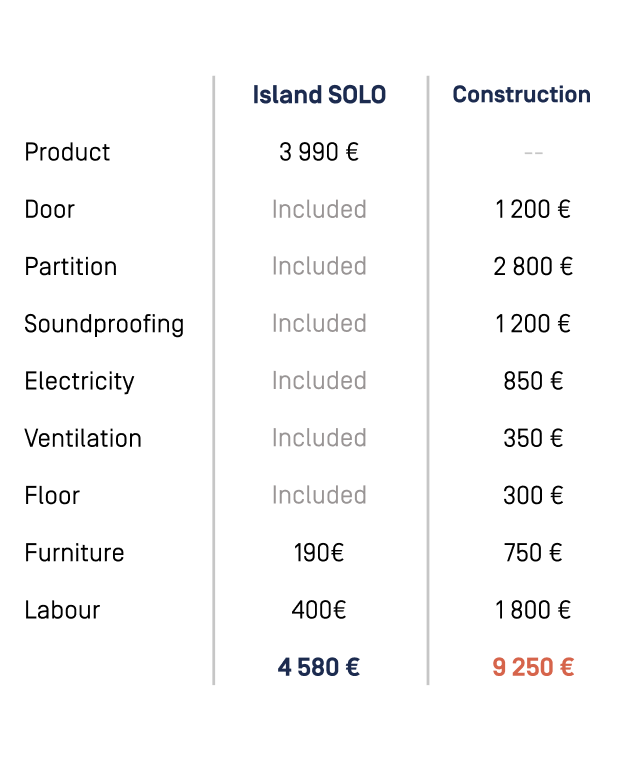Image resolution: width=639 pixels, height=767 pixels.
Task: Select the Electricity row label
Action: pos(79,381)
